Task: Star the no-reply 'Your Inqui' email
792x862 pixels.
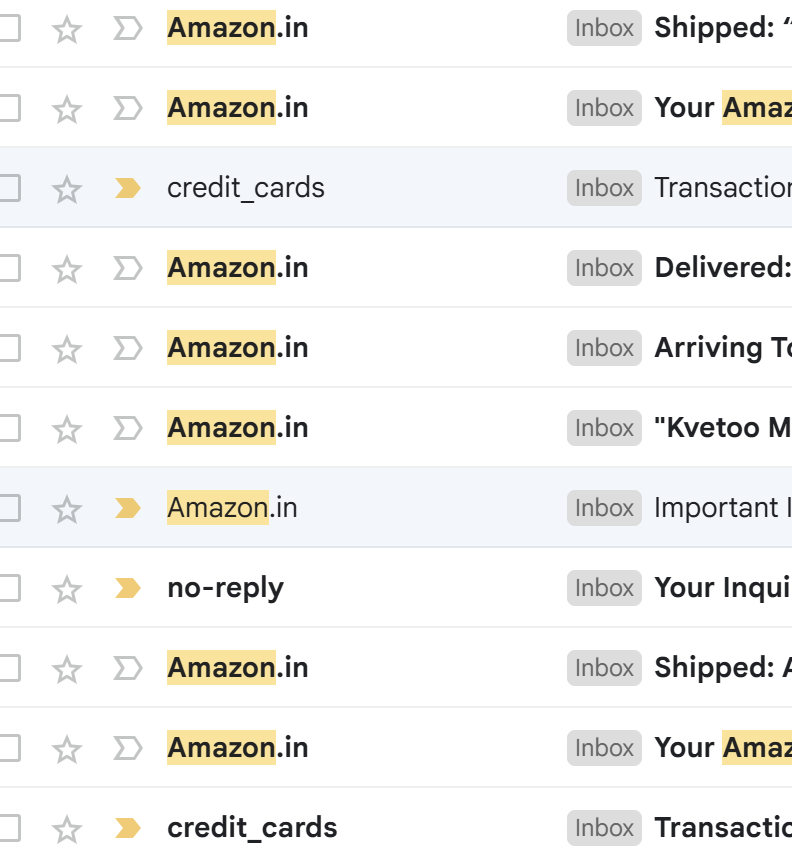Action: [x=67, y=589]
